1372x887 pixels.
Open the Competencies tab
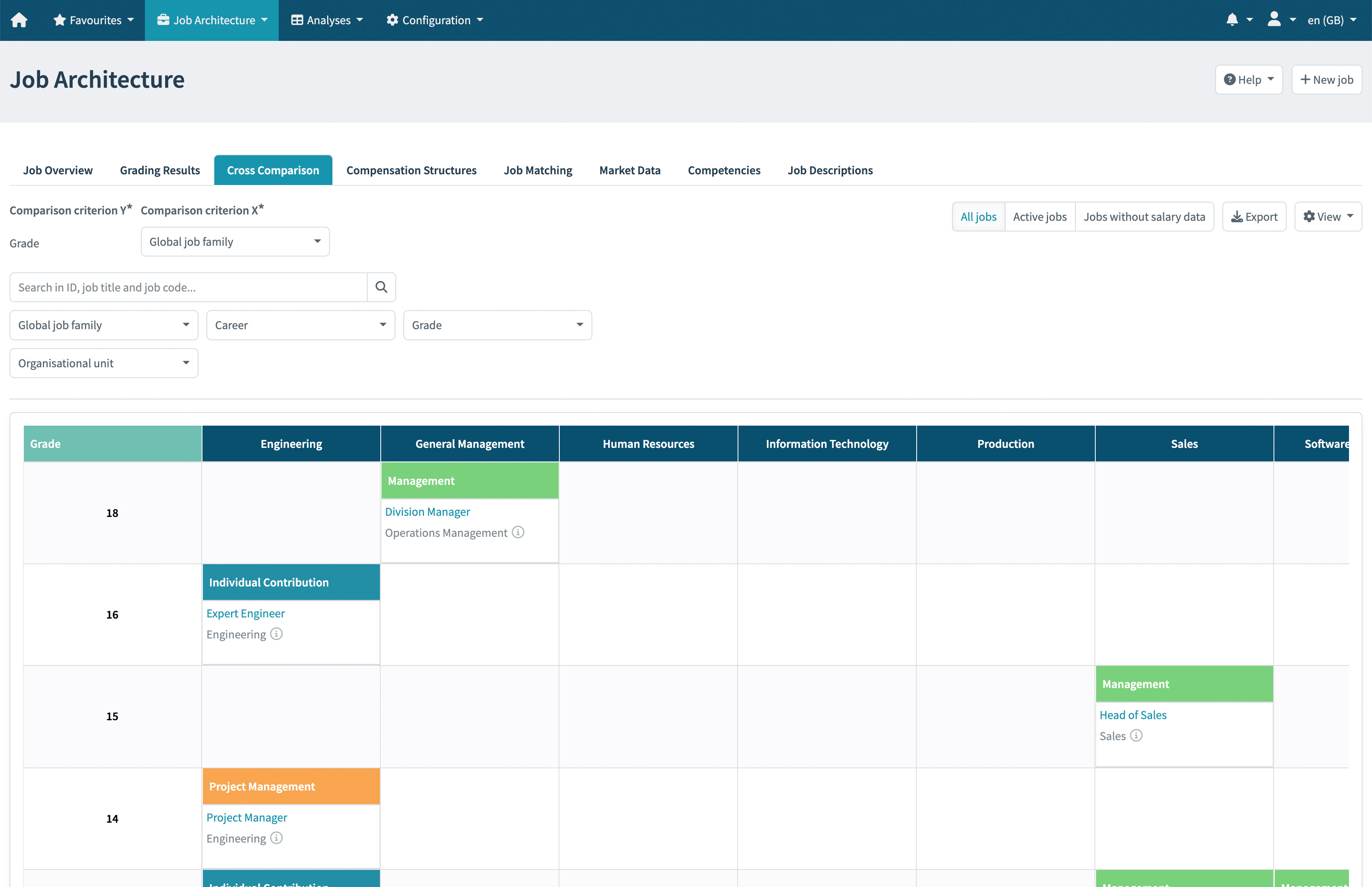click(x=724, y=170)
